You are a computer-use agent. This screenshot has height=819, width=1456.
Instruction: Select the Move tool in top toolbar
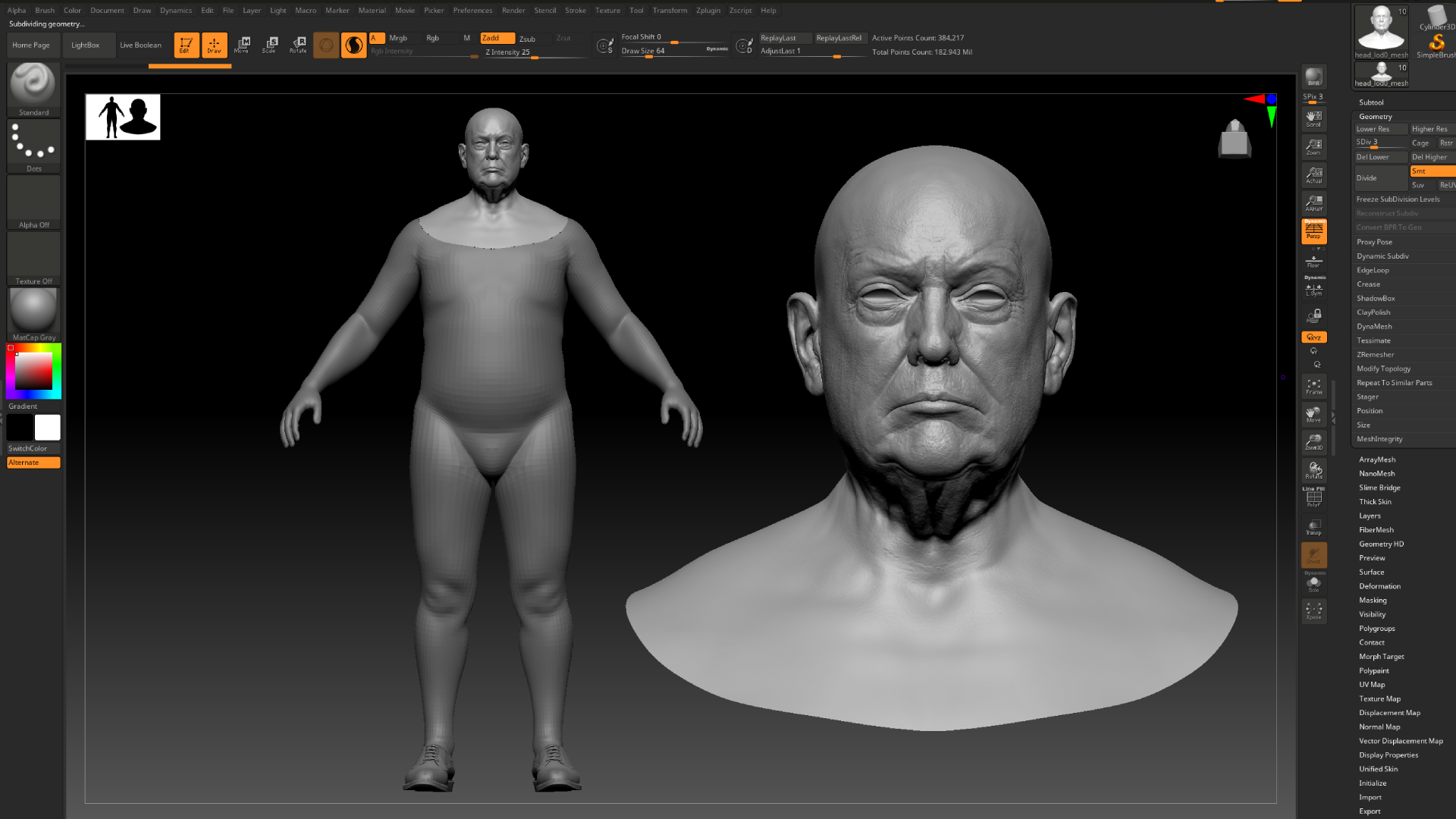click(242, 45)
